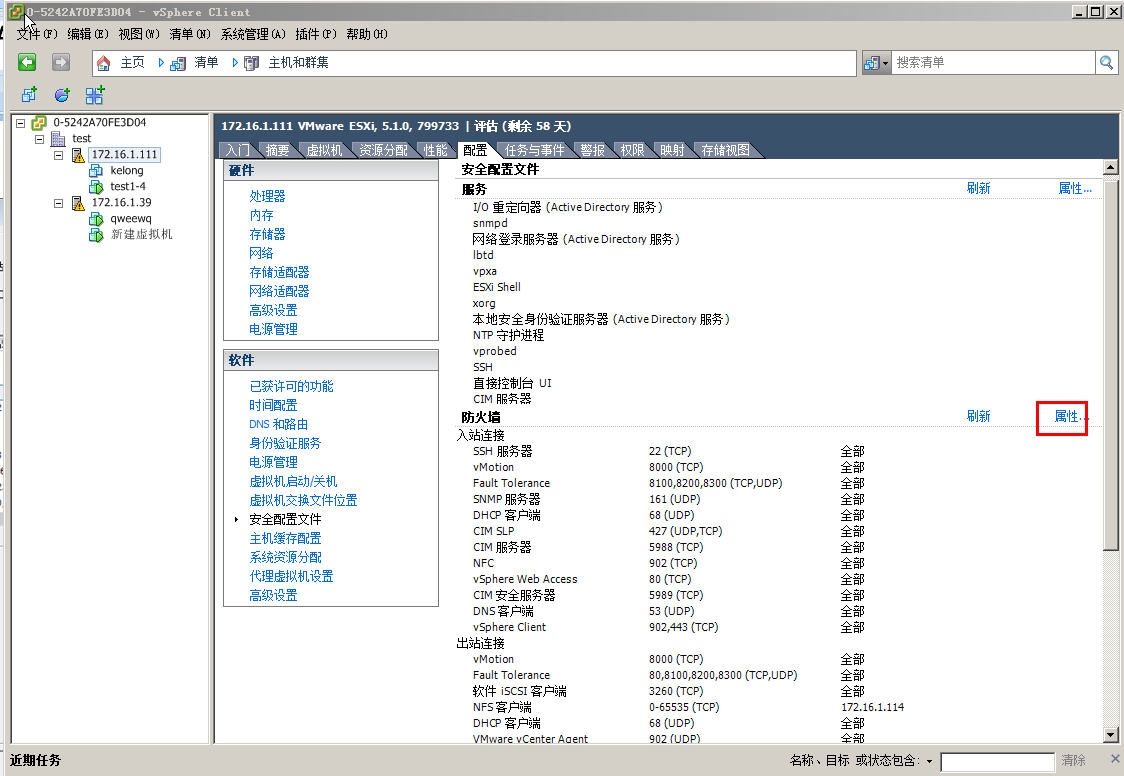Image resolution: width=1124 pixels, height=776 pixels.
Task: Click the scrollbar up arrow in config pane
Action: click(1110, 168)
